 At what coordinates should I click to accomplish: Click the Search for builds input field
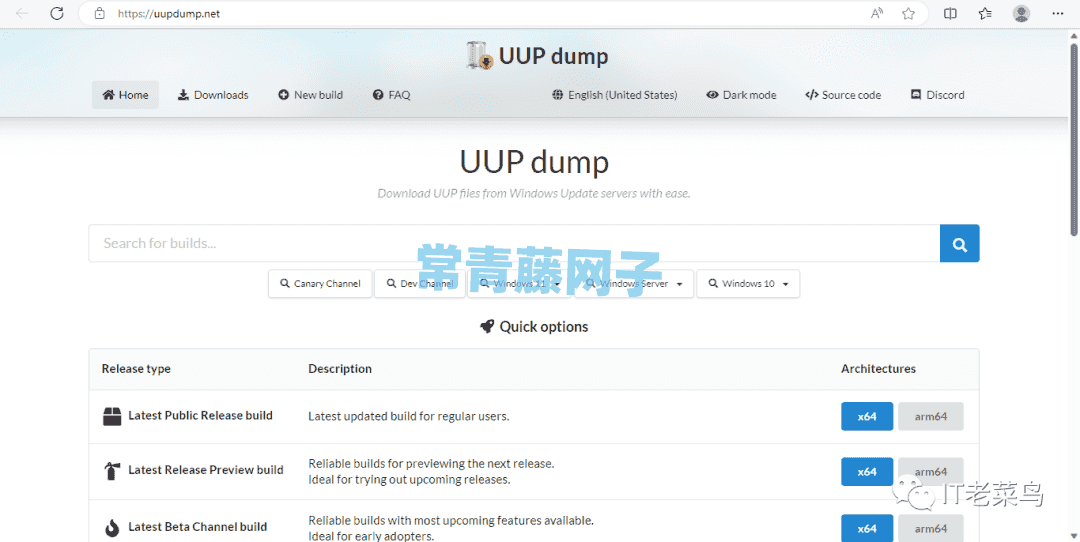(x=514, y=243)
